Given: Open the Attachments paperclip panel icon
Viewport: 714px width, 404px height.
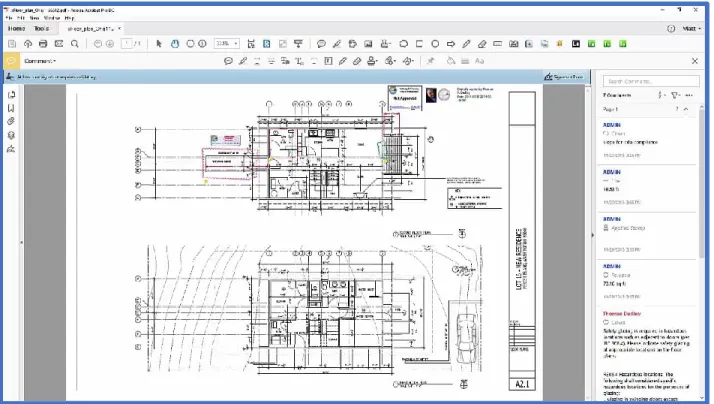Looking at the screenshot, I should [11, 121].
